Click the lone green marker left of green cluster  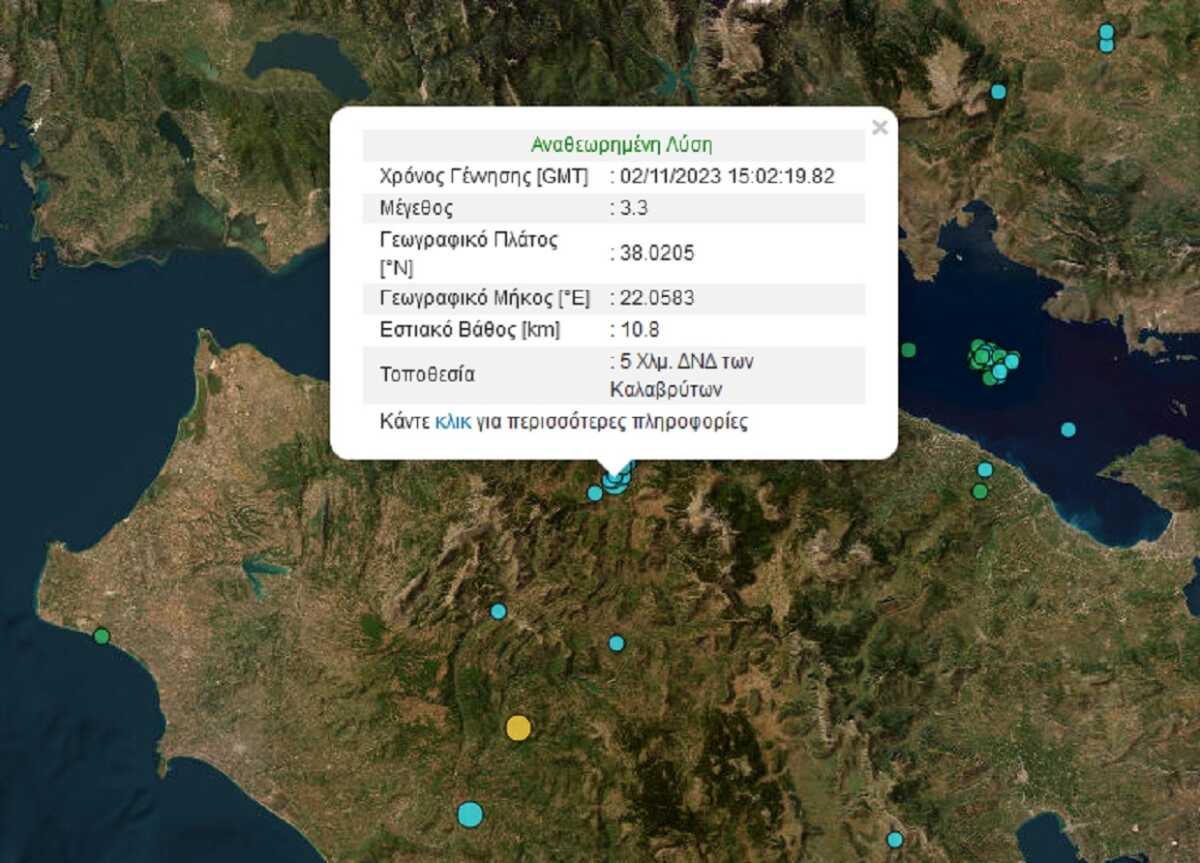pos(908,350)
